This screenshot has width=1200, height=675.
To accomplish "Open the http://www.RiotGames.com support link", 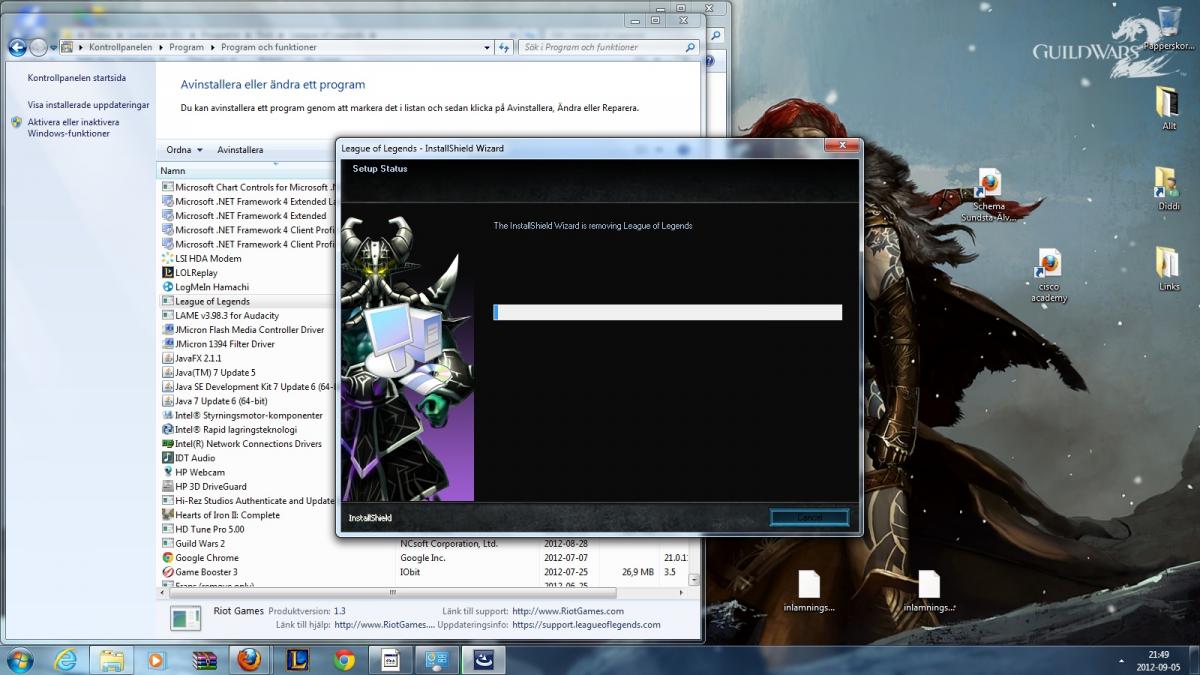I will 568,611.
